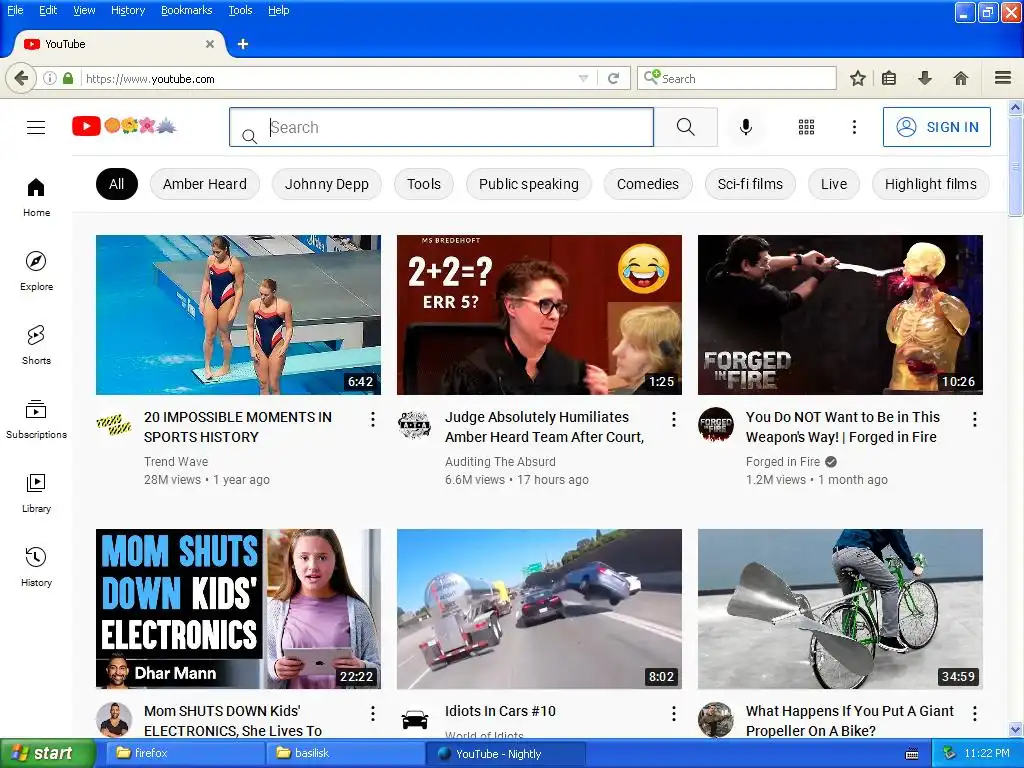Click the green padlock security icon
Screen dimensions: 1024x768
point(68,78)
